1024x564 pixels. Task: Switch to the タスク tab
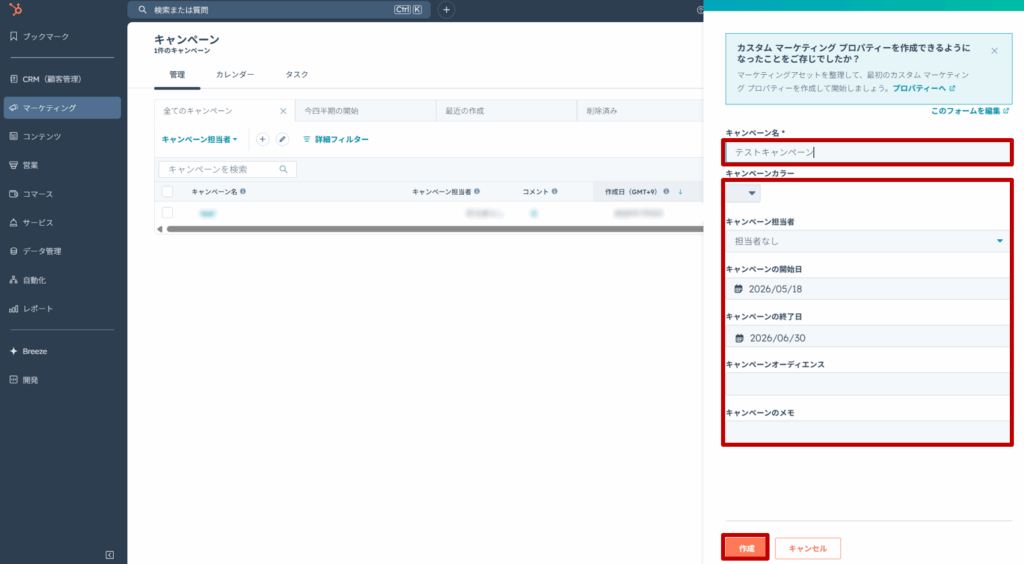point(296,74)
